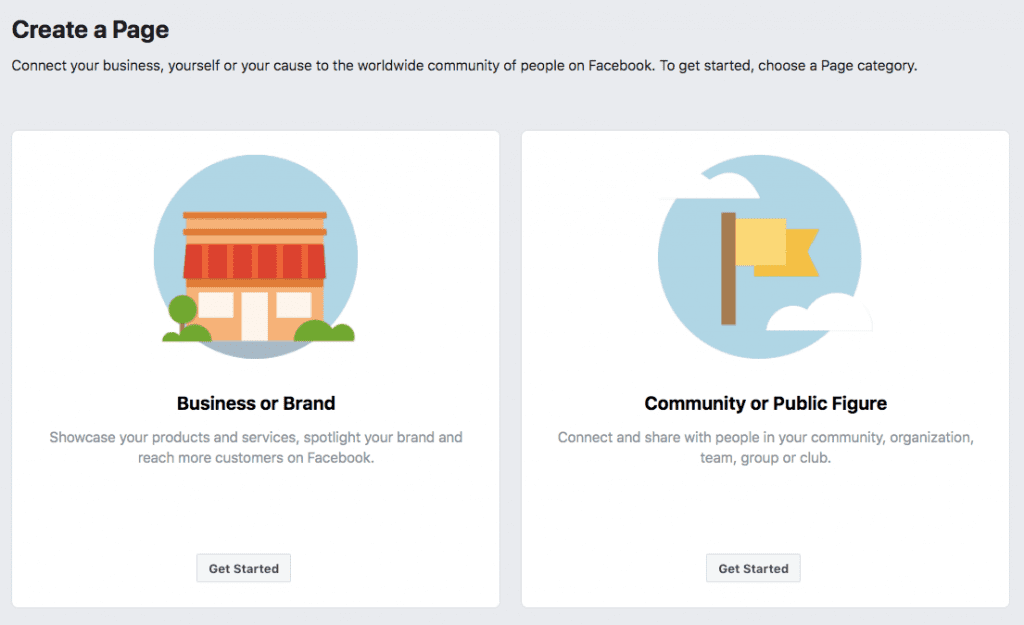Click Get Started under Business or Brand
1024x625 pixels.
point(243,568)
